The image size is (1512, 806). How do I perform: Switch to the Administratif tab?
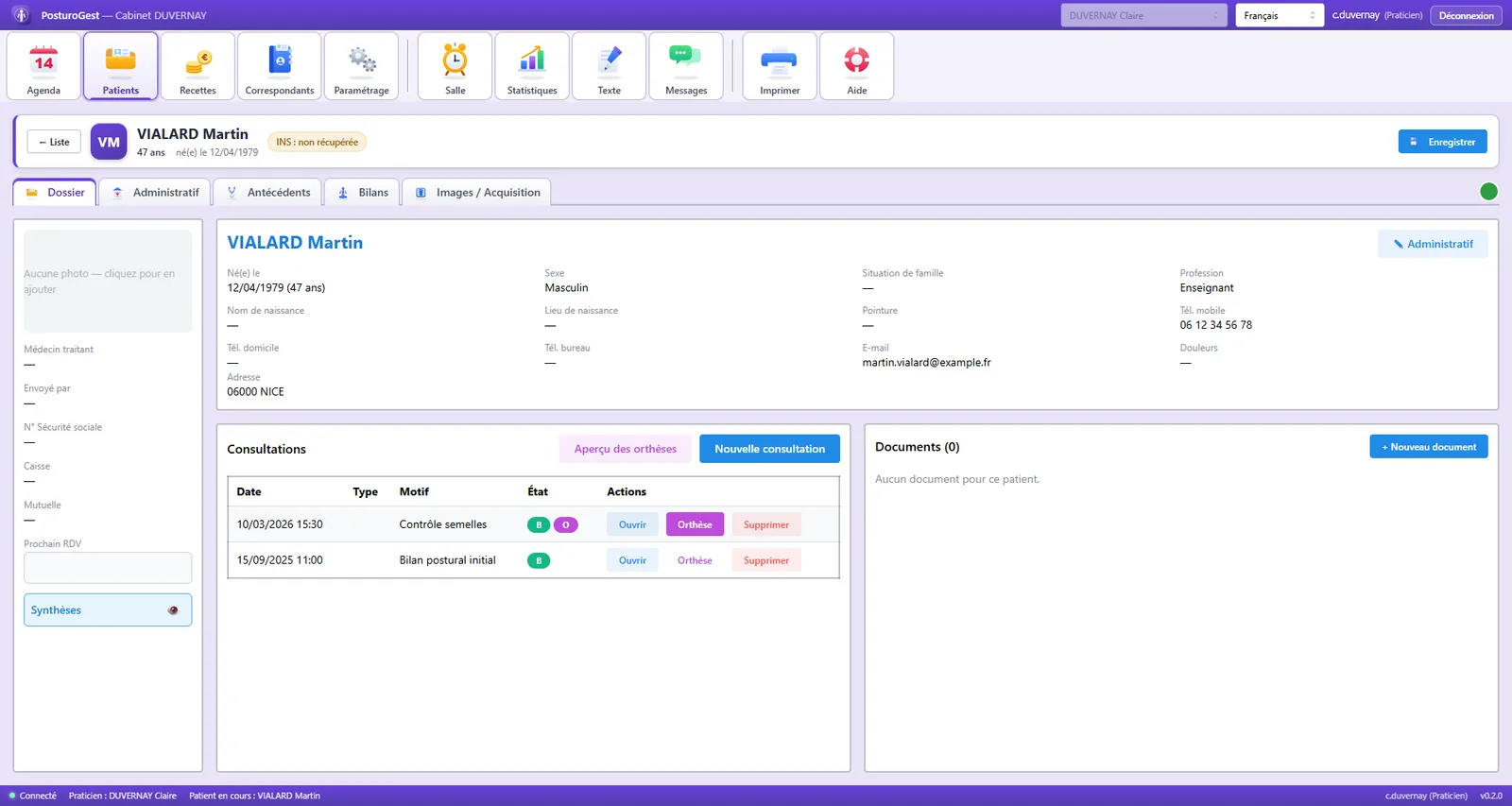pos(156,192)
